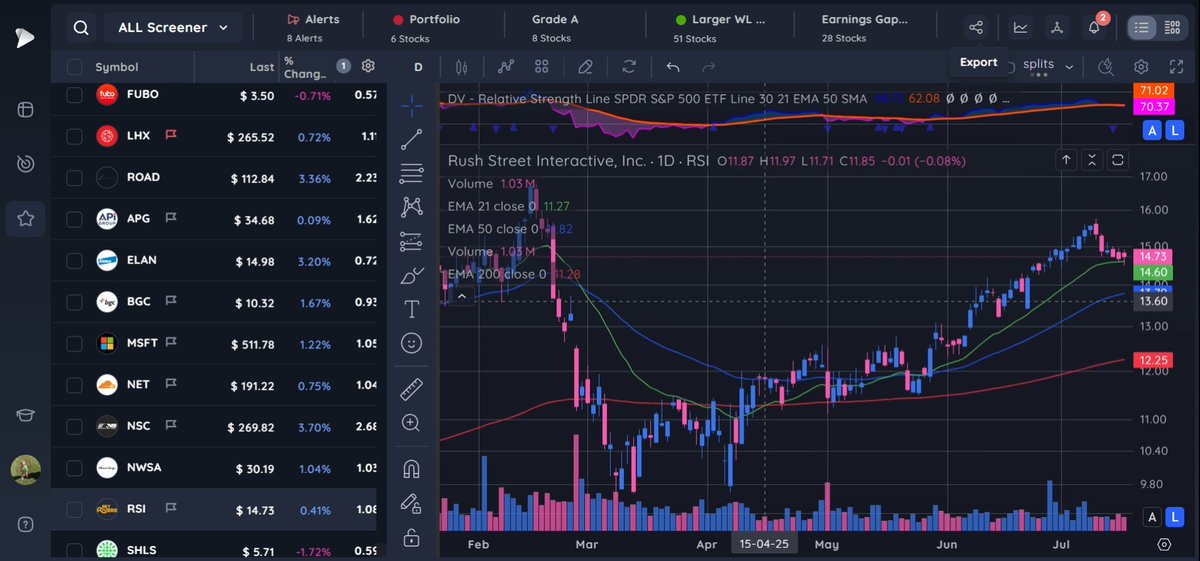Switch to the Portfolio watchlist tab
Viewport: 1200px width, 561px height.
pyautogui.click(x=426, y=28)
